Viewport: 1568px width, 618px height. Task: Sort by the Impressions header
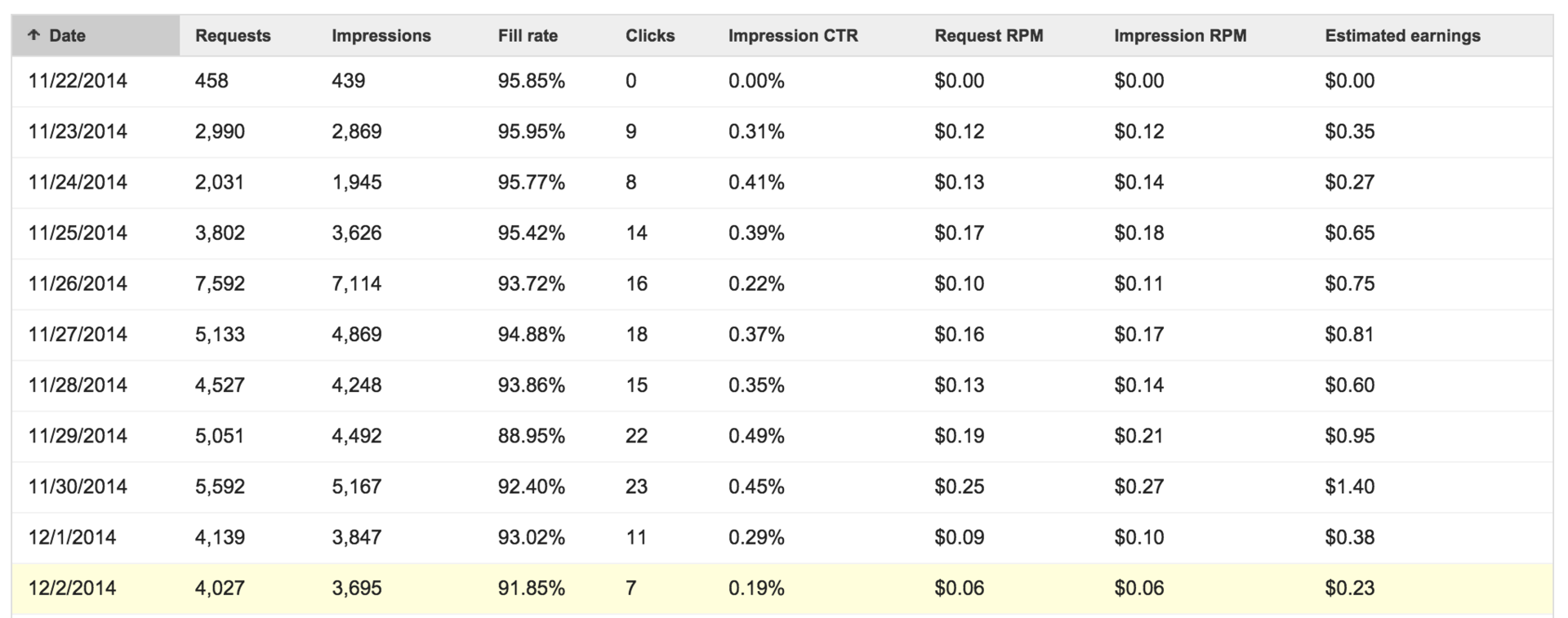click(x=381, y=36)
